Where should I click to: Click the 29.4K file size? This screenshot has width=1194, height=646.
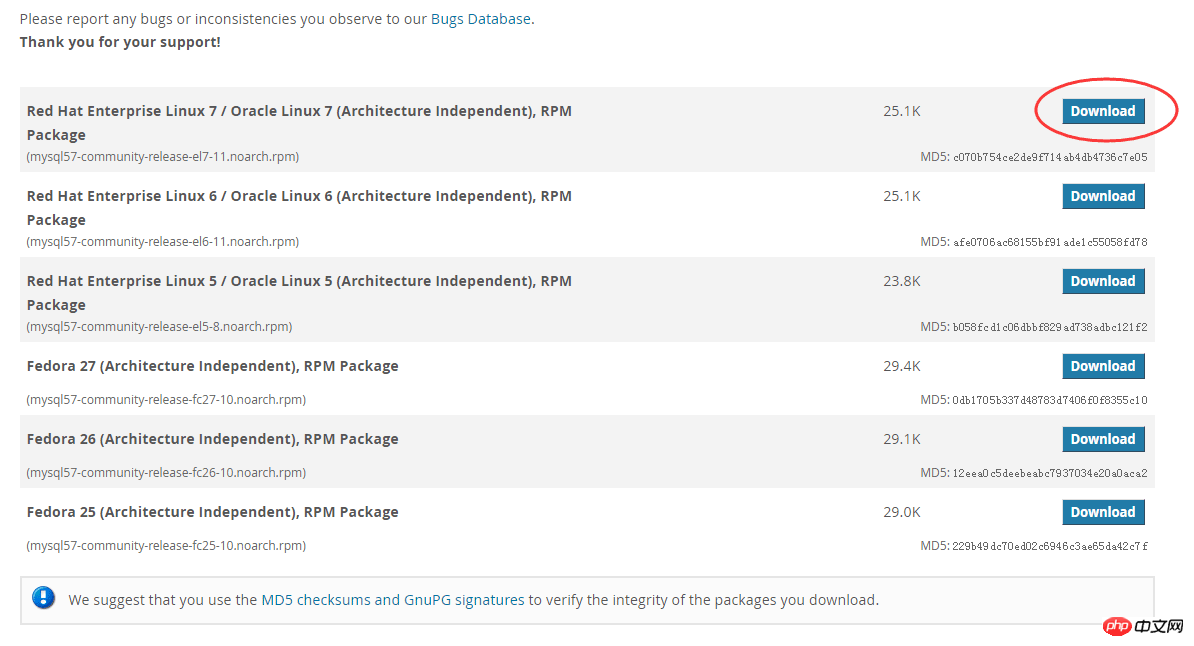tap(902, 366)
